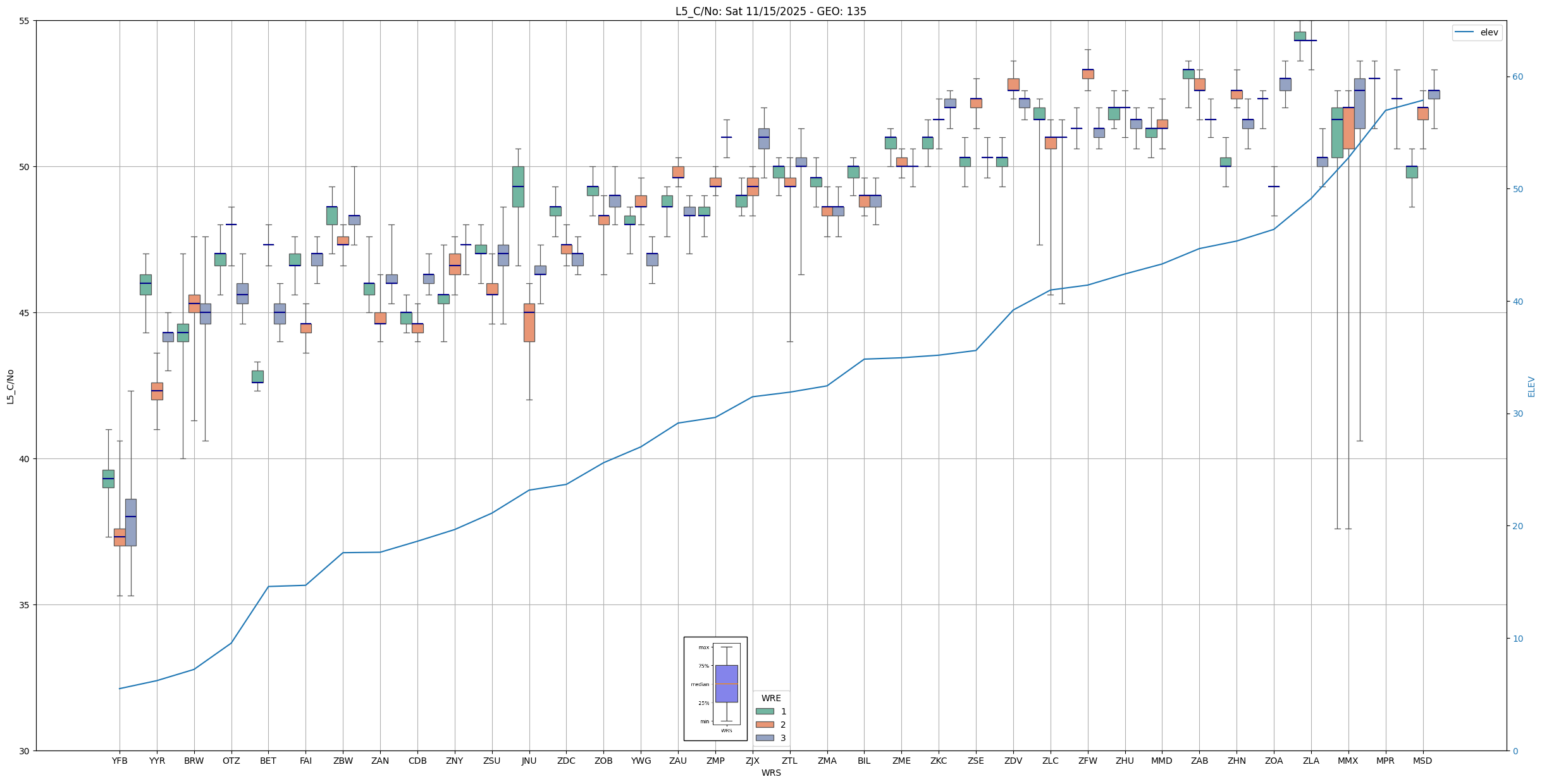Screen dimensions: 1542x784
Task: Click the green WRE 1 legend swatch
Action: point(765,711)
